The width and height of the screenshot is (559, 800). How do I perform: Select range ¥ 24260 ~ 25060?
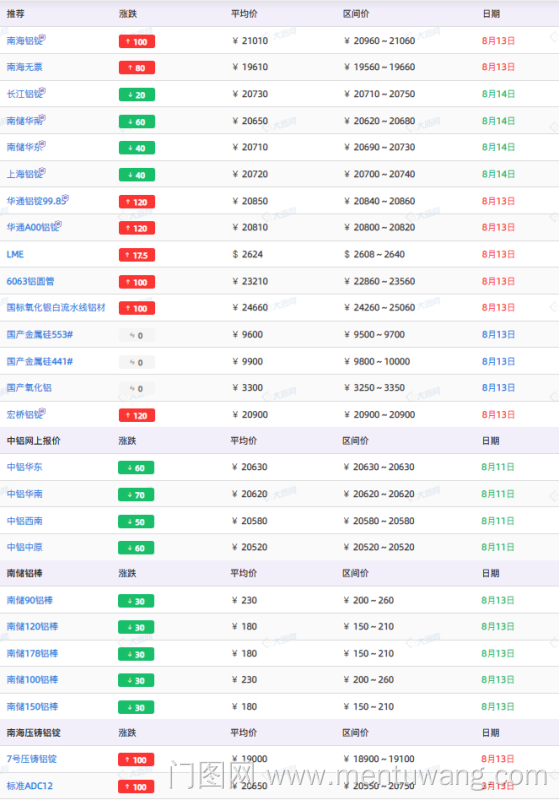[379, 308]
